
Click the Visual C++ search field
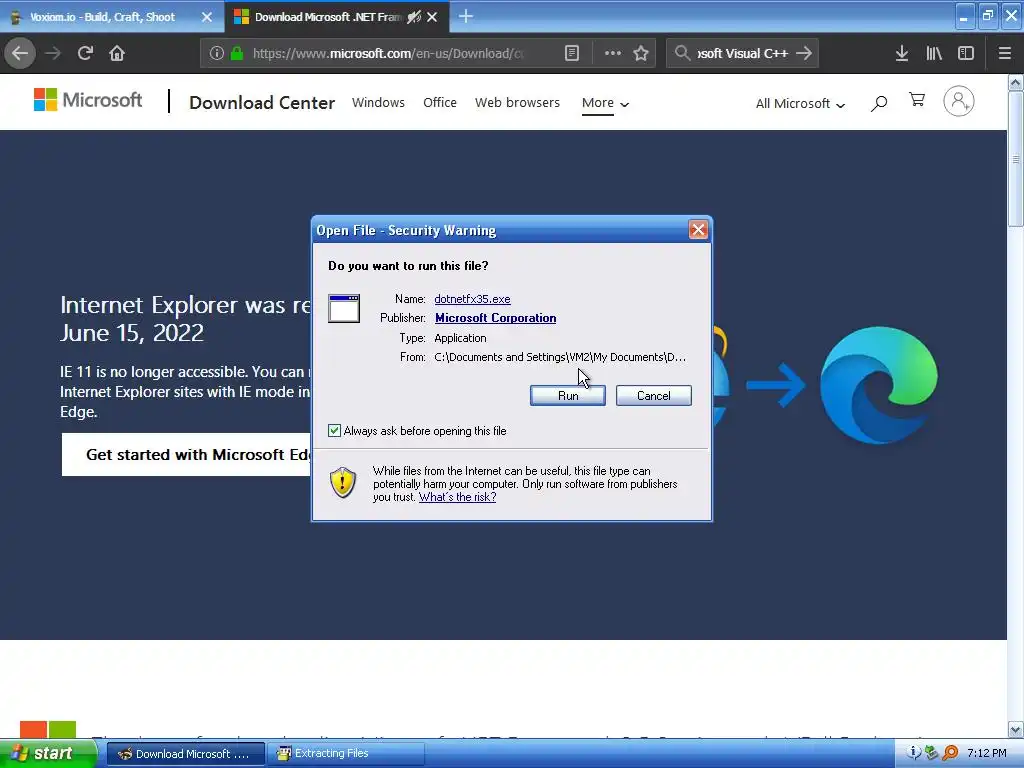click(743, 53)
